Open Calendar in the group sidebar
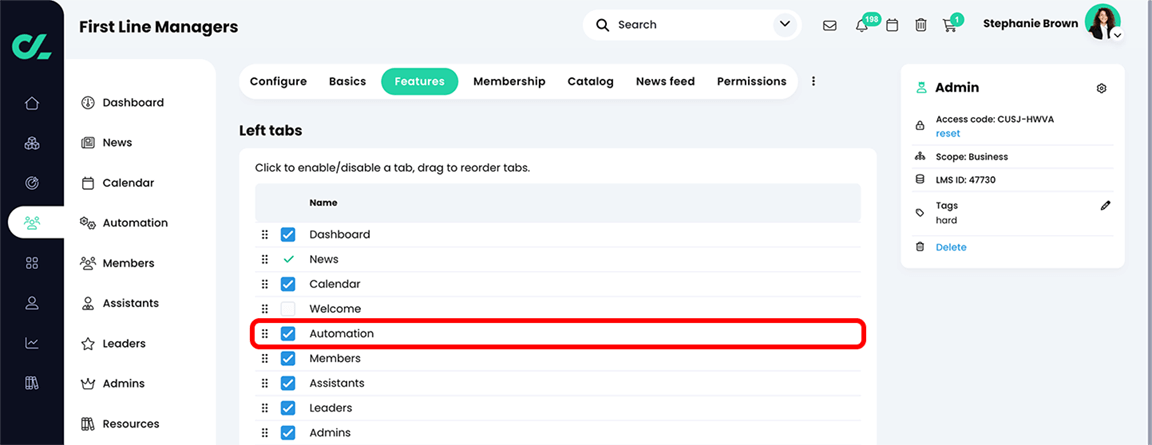 (118, 183)
